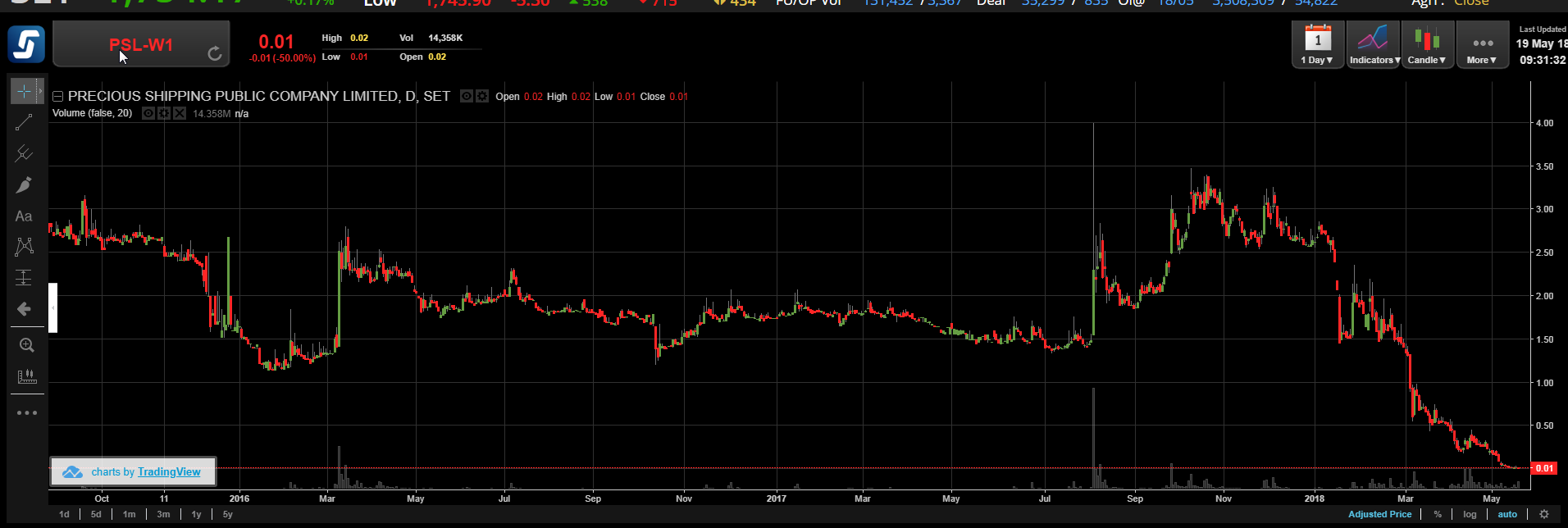Set chart range to 1m
Image resolution: width=1568 pixels, height=528 pixels.
tap(129, 514)
